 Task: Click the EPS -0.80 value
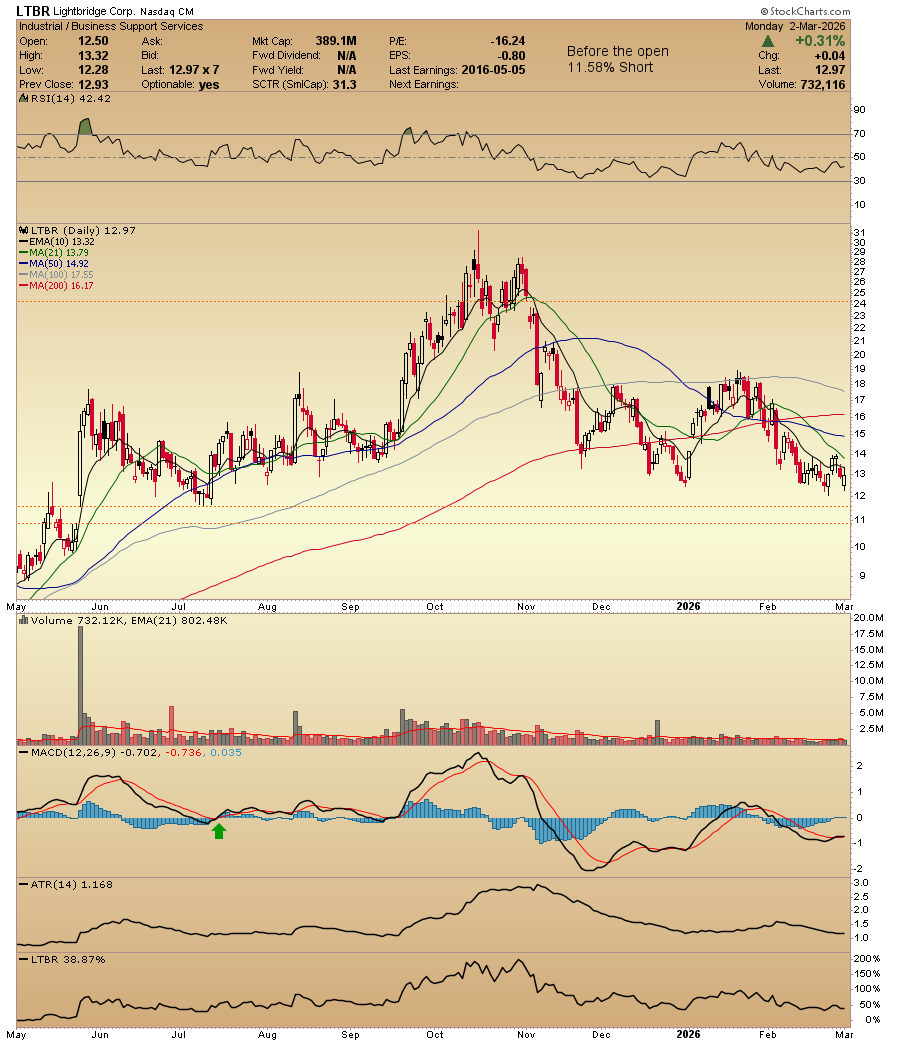point(512,56)
